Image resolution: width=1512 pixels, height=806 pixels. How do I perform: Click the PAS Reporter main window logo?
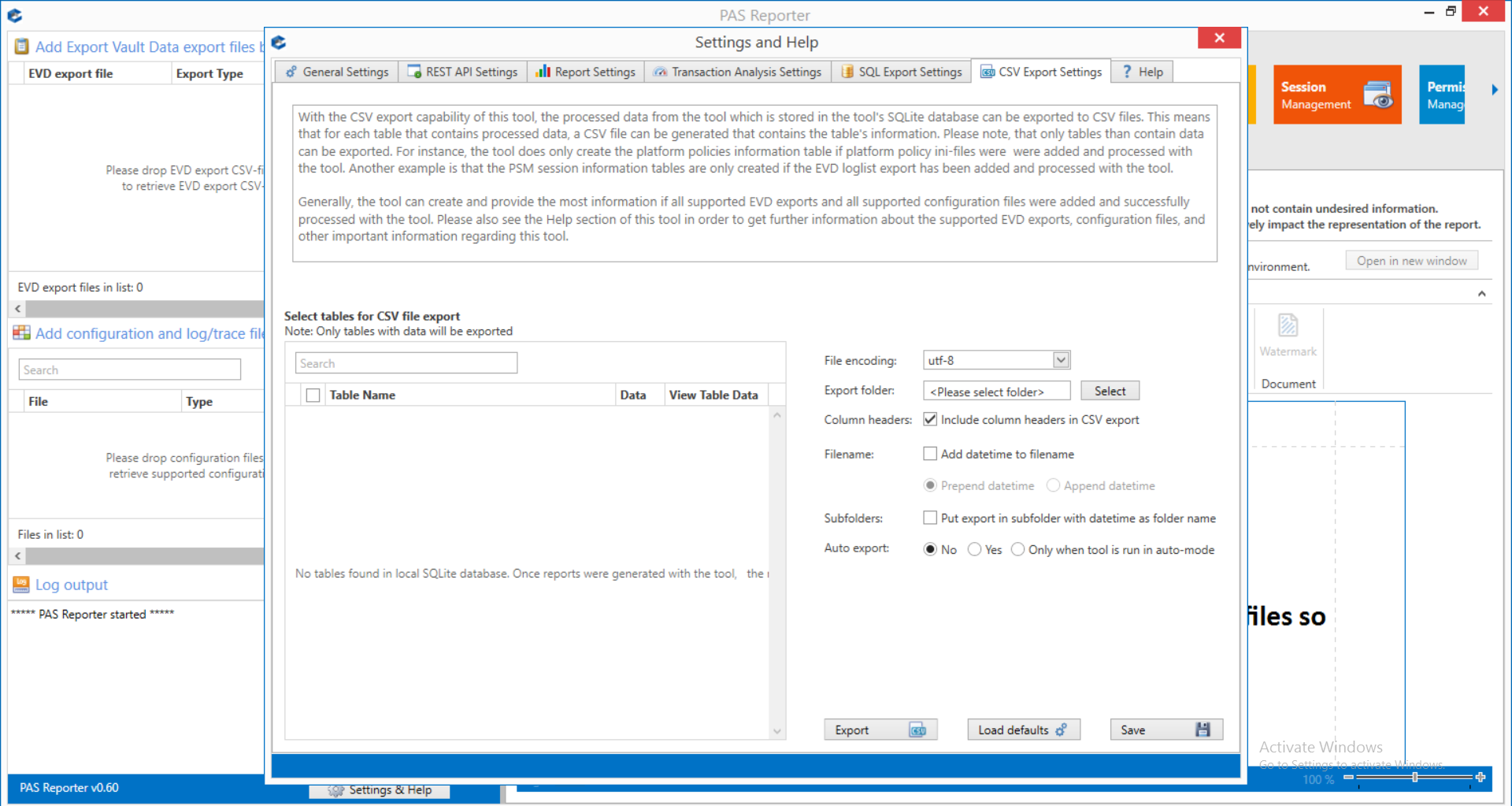pos(14,15)
